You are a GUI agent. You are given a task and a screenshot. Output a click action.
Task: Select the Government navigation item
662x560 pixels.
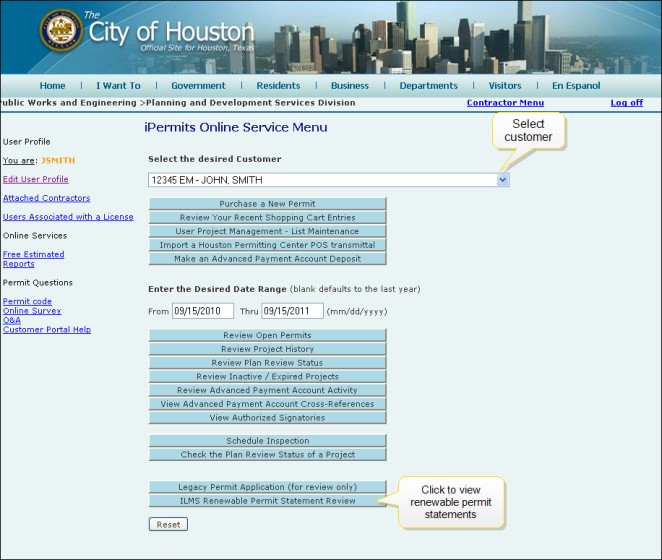coord(198,86)
